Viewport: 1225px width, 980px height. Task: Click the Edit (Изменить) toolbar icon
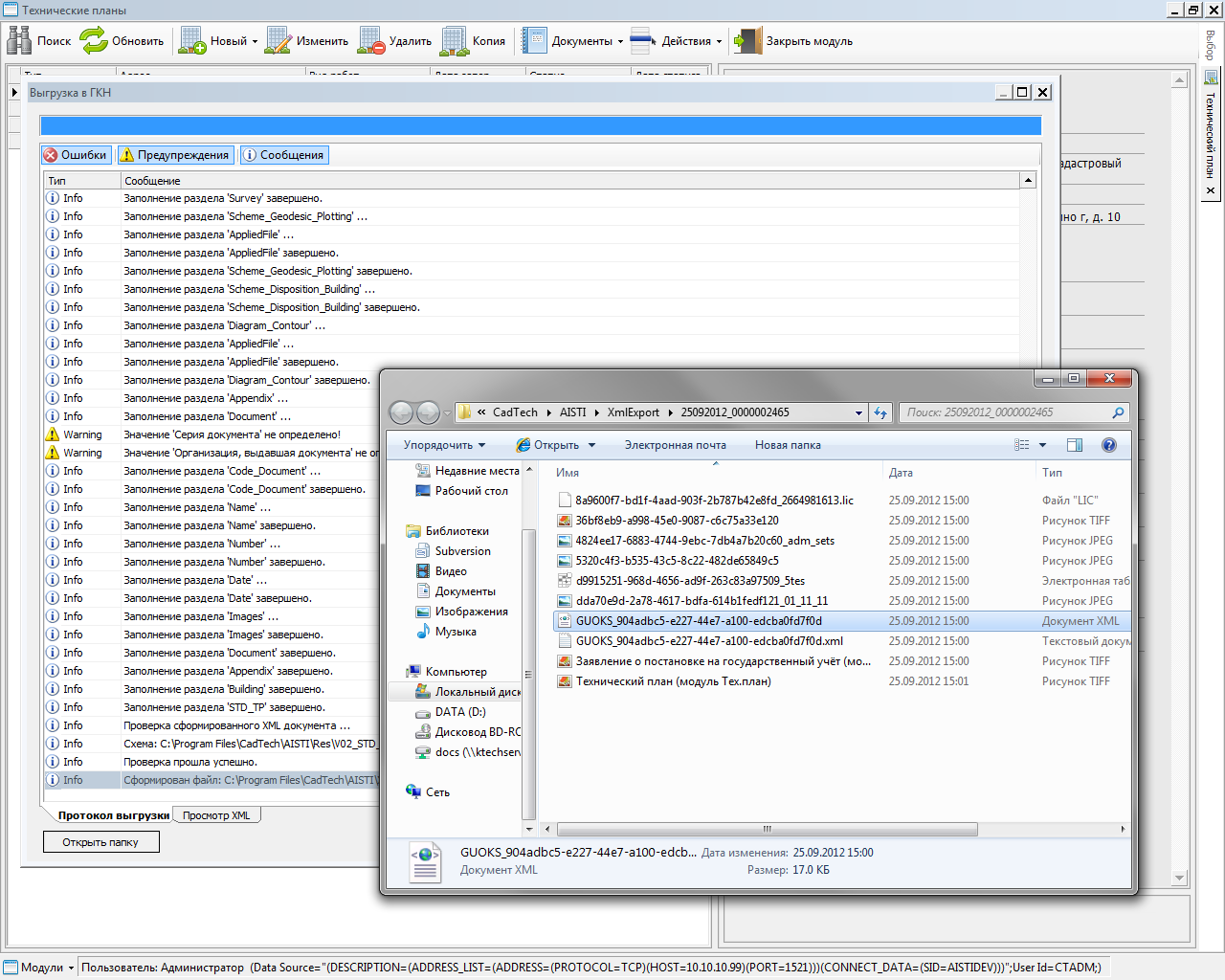tap(278, 40)
